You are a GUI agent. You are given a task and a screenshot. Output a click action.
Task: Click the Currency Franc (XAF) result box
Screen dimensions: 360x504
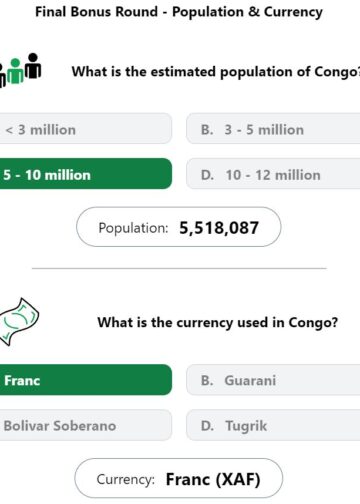pos(179,478)
